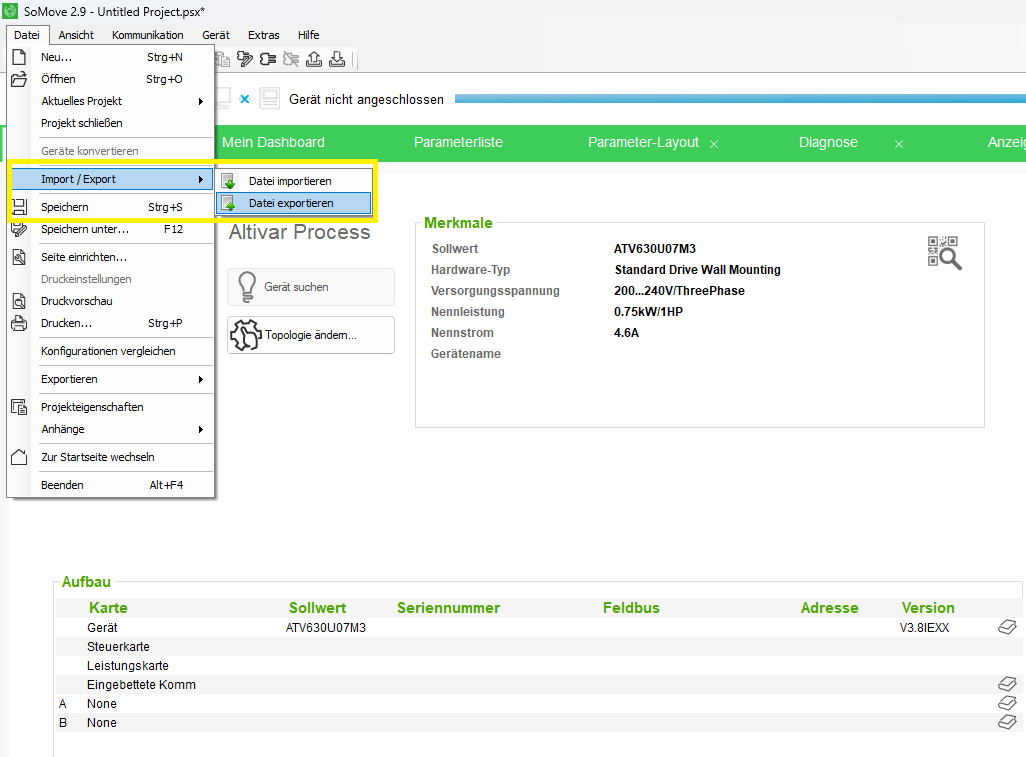The image size is (1026, 757).
Task: Click the open folder icon beside Öffnen
Action: tap(19, 79)
